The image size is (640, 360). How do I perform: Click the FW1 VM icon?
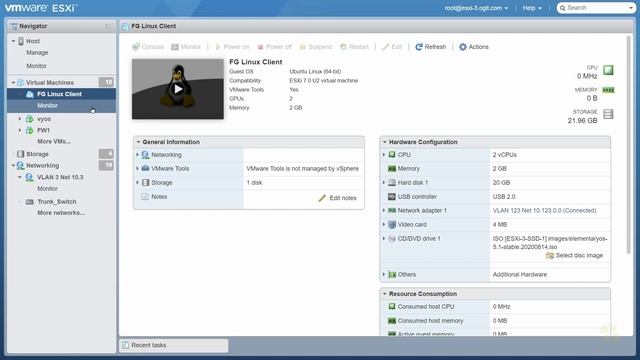29,130
